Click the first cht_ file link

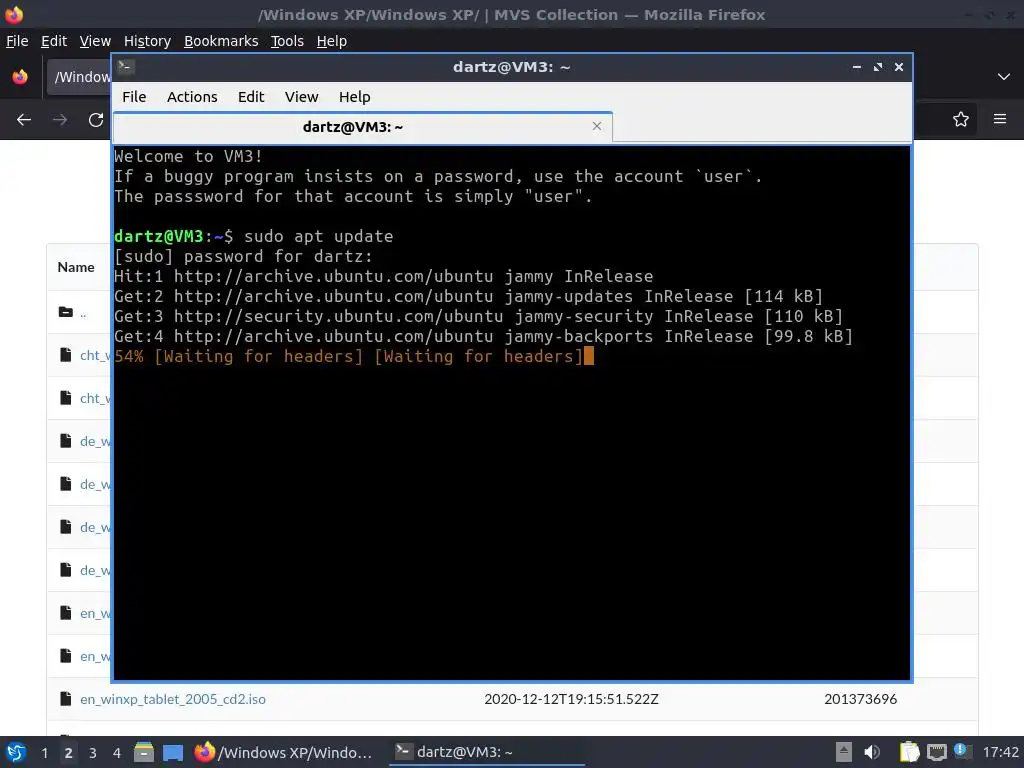(x=95, y=355)
